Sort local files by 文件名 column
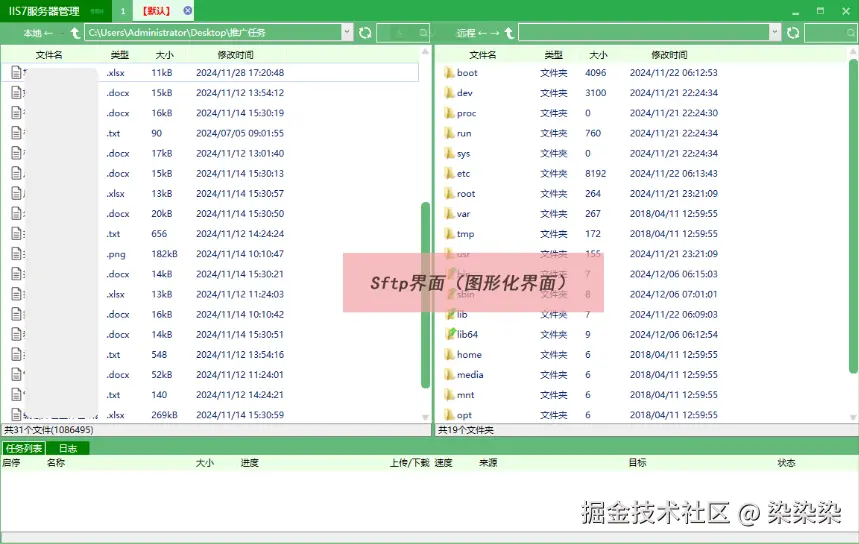The image size is (859, 544). (49, 55)
